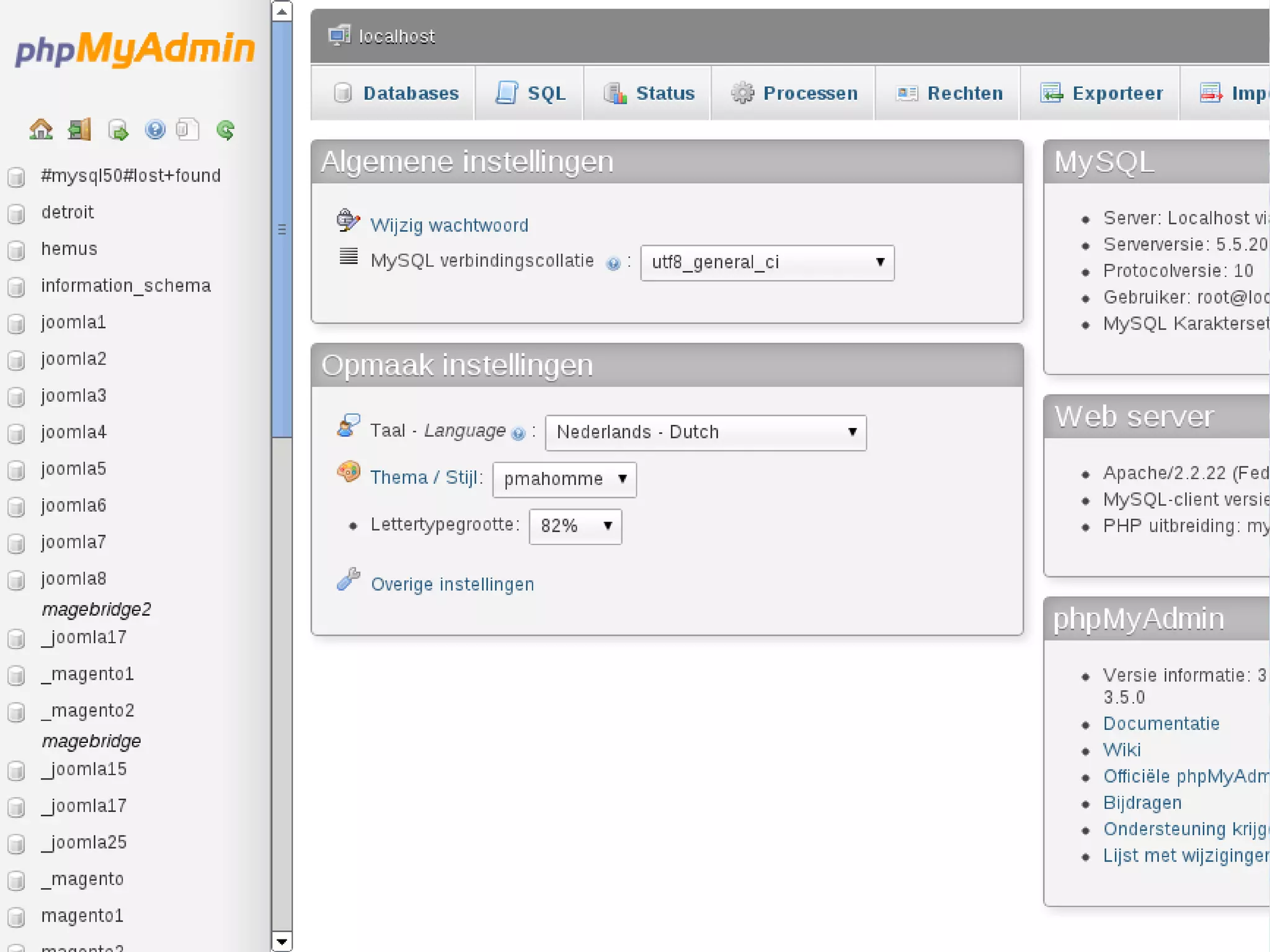Click sidebar scrollbar down arrow
This screenshot has height=952, width=1270.
[x=282, y=941]
